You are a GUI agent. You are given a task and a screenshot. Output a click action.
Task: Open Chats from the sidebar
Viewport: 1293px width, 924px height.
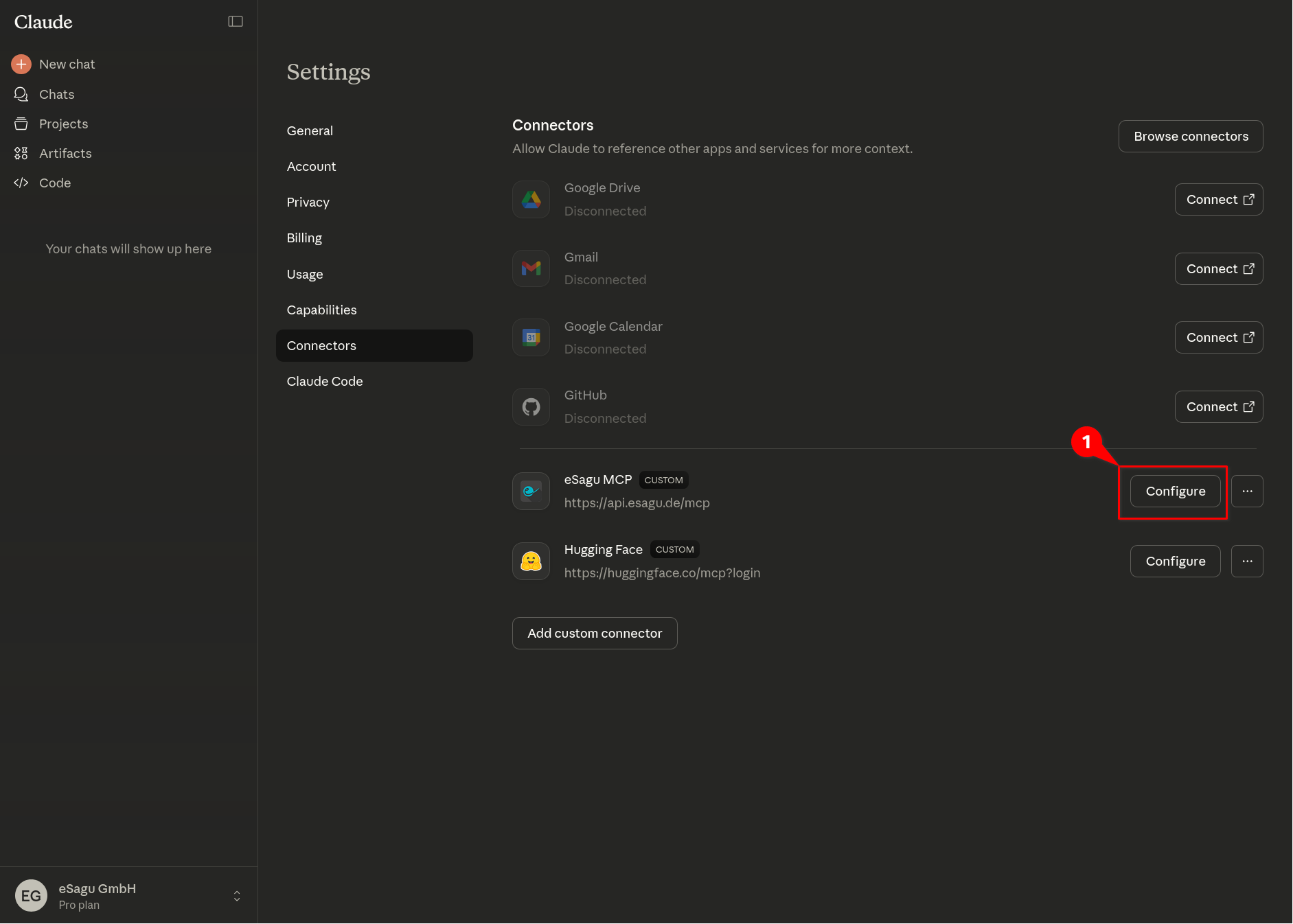coord(56,94)
